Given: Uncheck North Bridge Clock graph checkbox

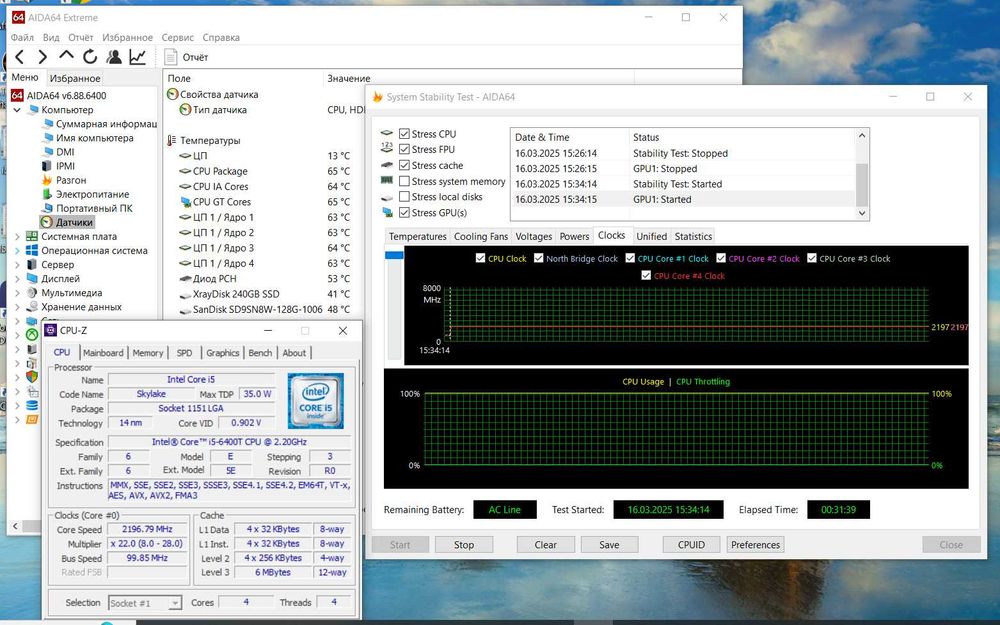Looking at the screenshot, I should (x=538, y=258).
